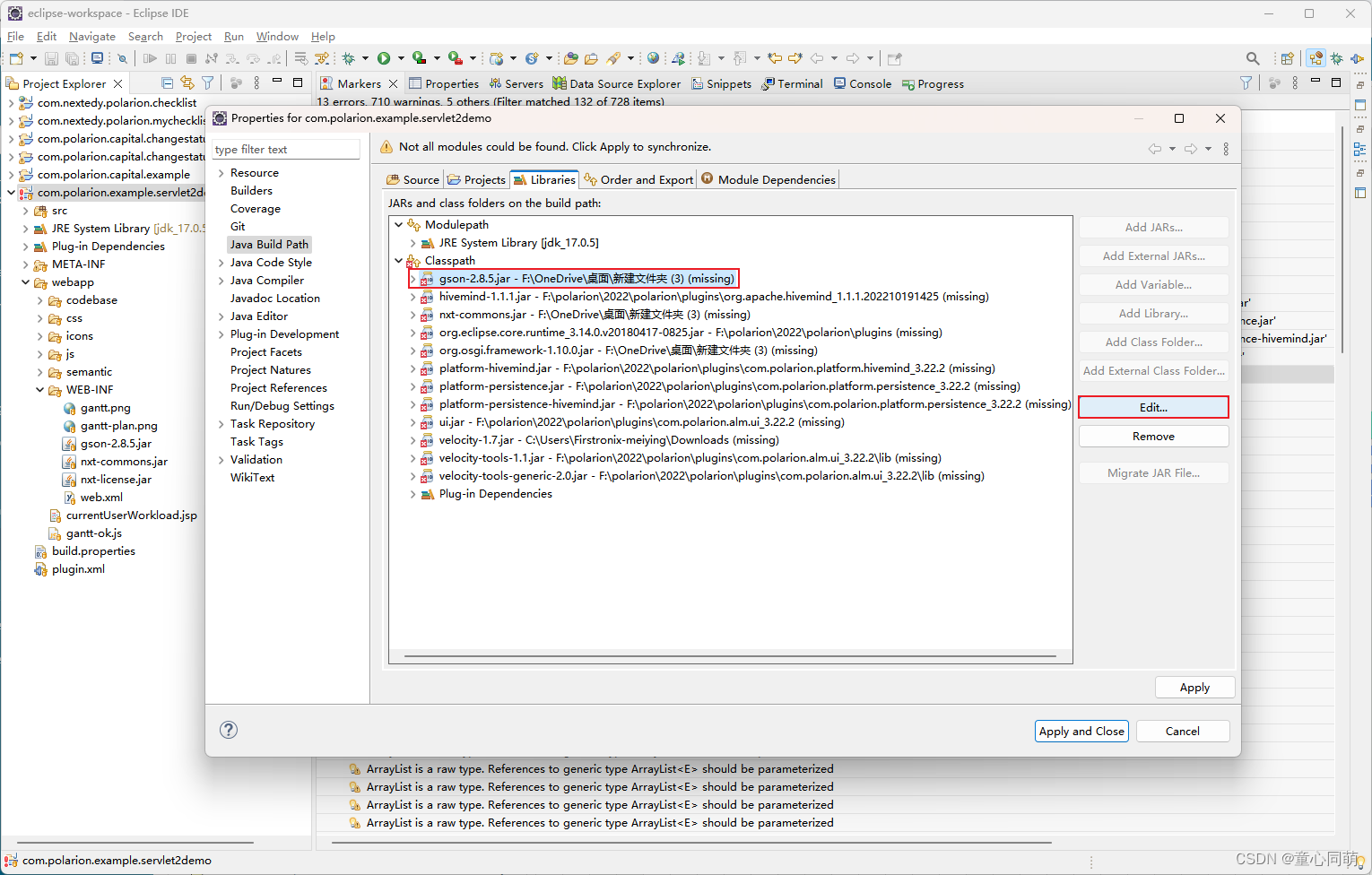Toggle Link with Editor in Project Explorer
The width and height of the screenshot is (1372, 875).
pyautogui.click(x=187, y=82)
